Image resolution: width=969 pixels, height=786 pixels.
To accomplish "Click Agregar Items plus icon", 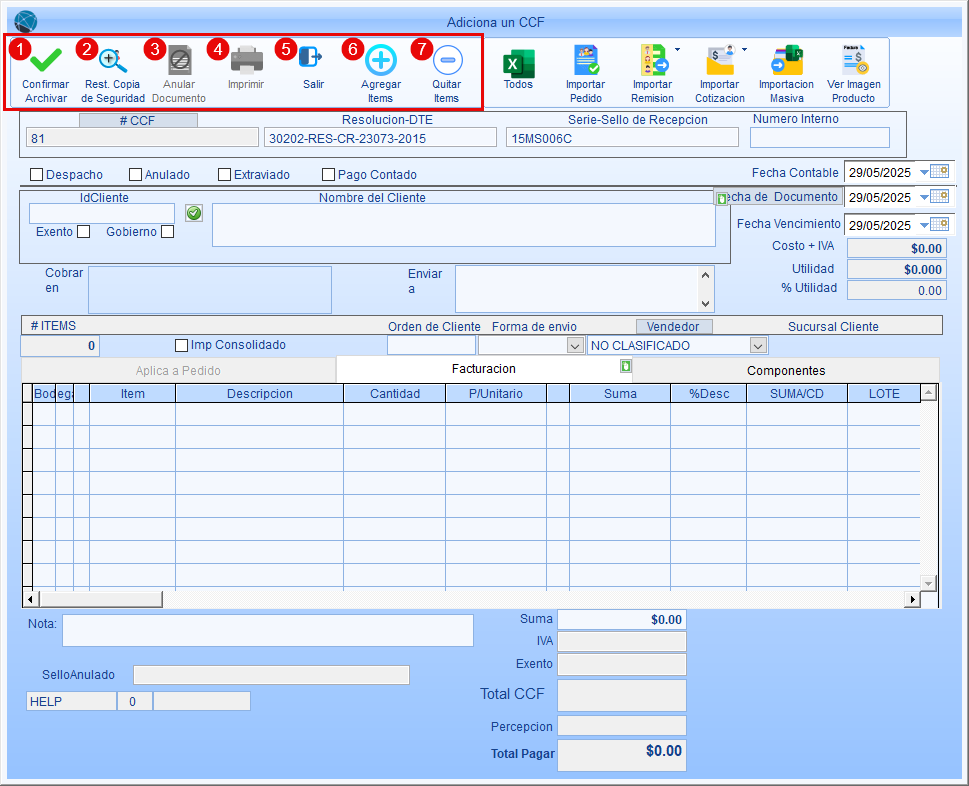I will point(381,60).
